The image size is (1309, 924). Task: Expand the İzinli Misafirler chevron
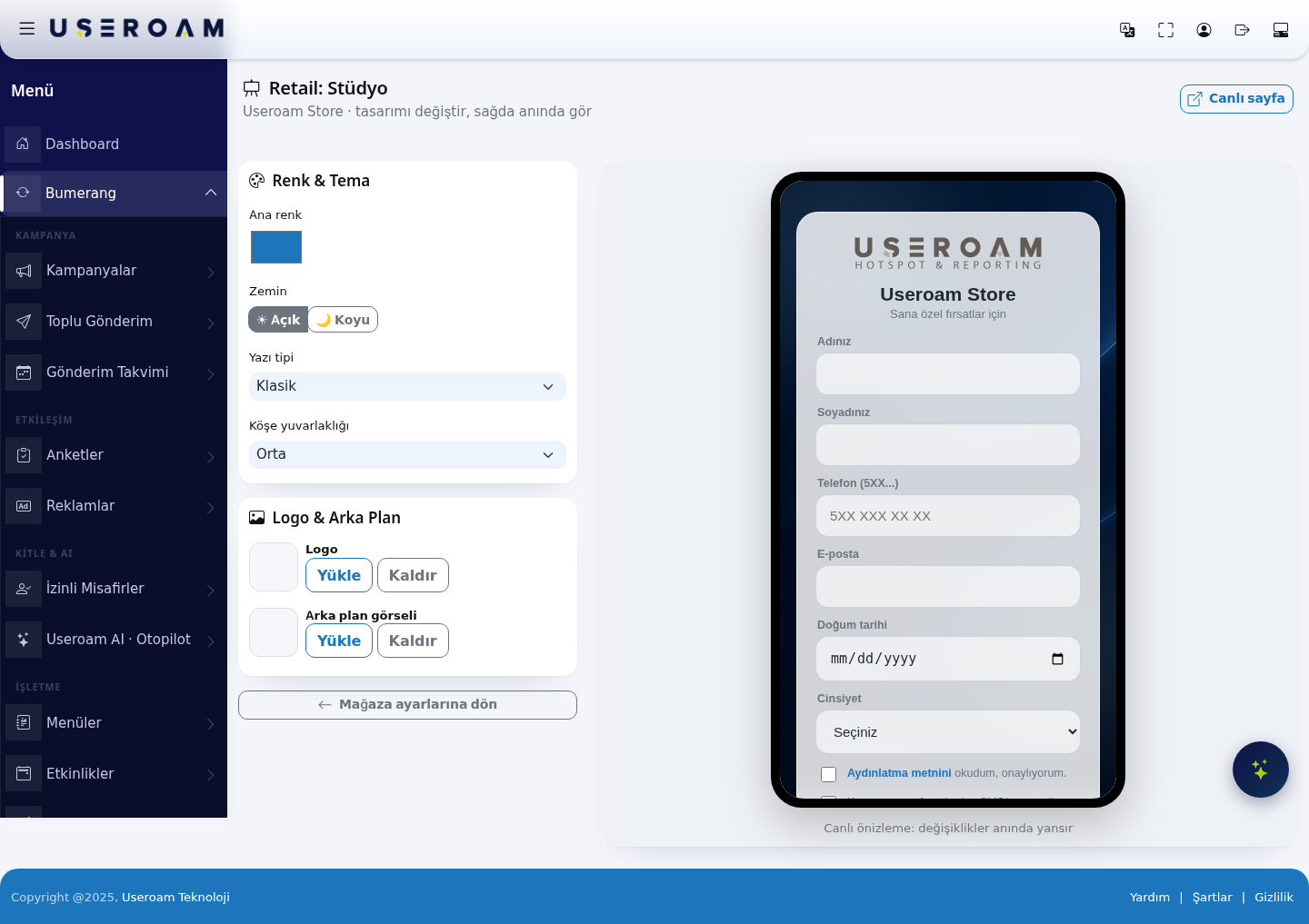(x=211, y=590)
